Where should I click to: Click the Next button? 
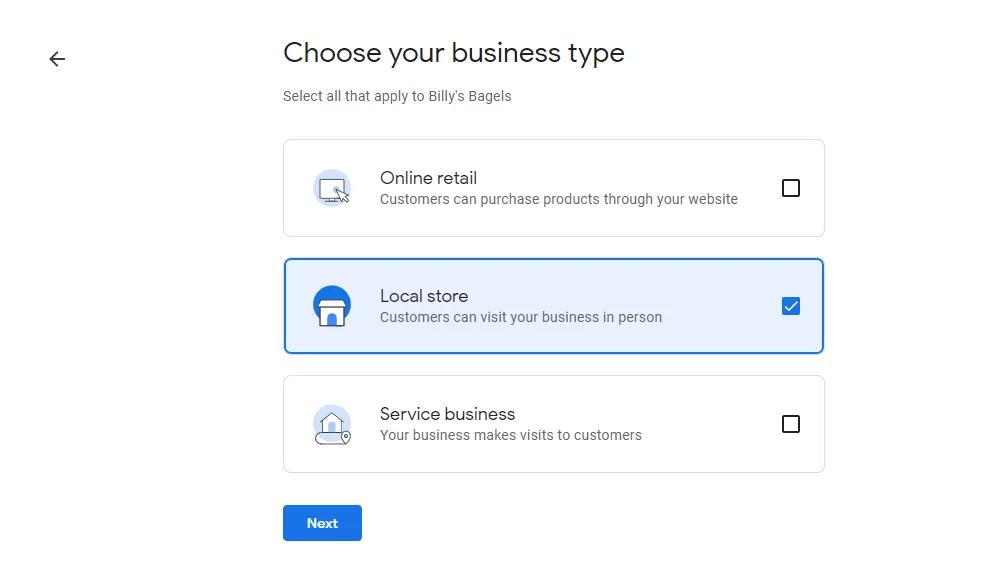pos(322,523)
